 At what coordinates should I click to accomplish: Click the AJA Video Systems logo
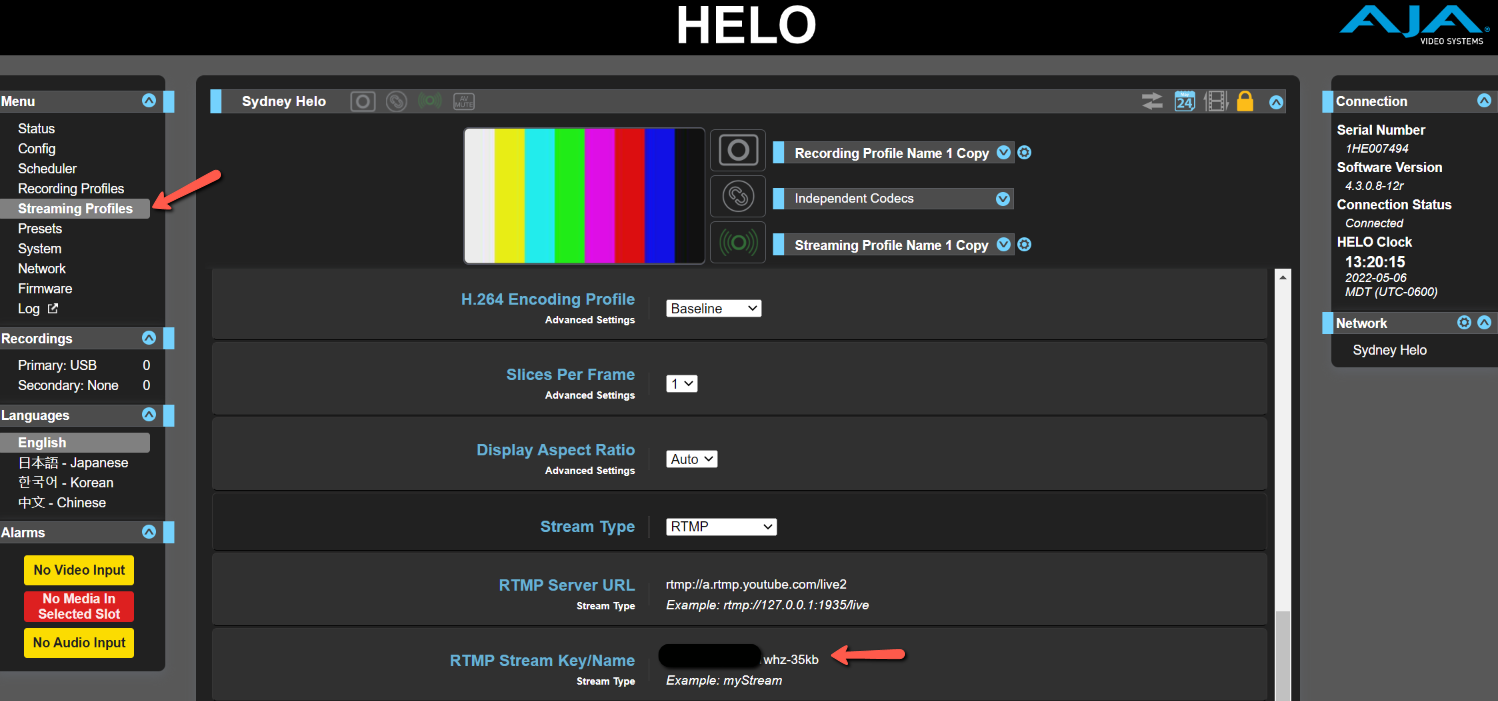tap(1411, 26)
